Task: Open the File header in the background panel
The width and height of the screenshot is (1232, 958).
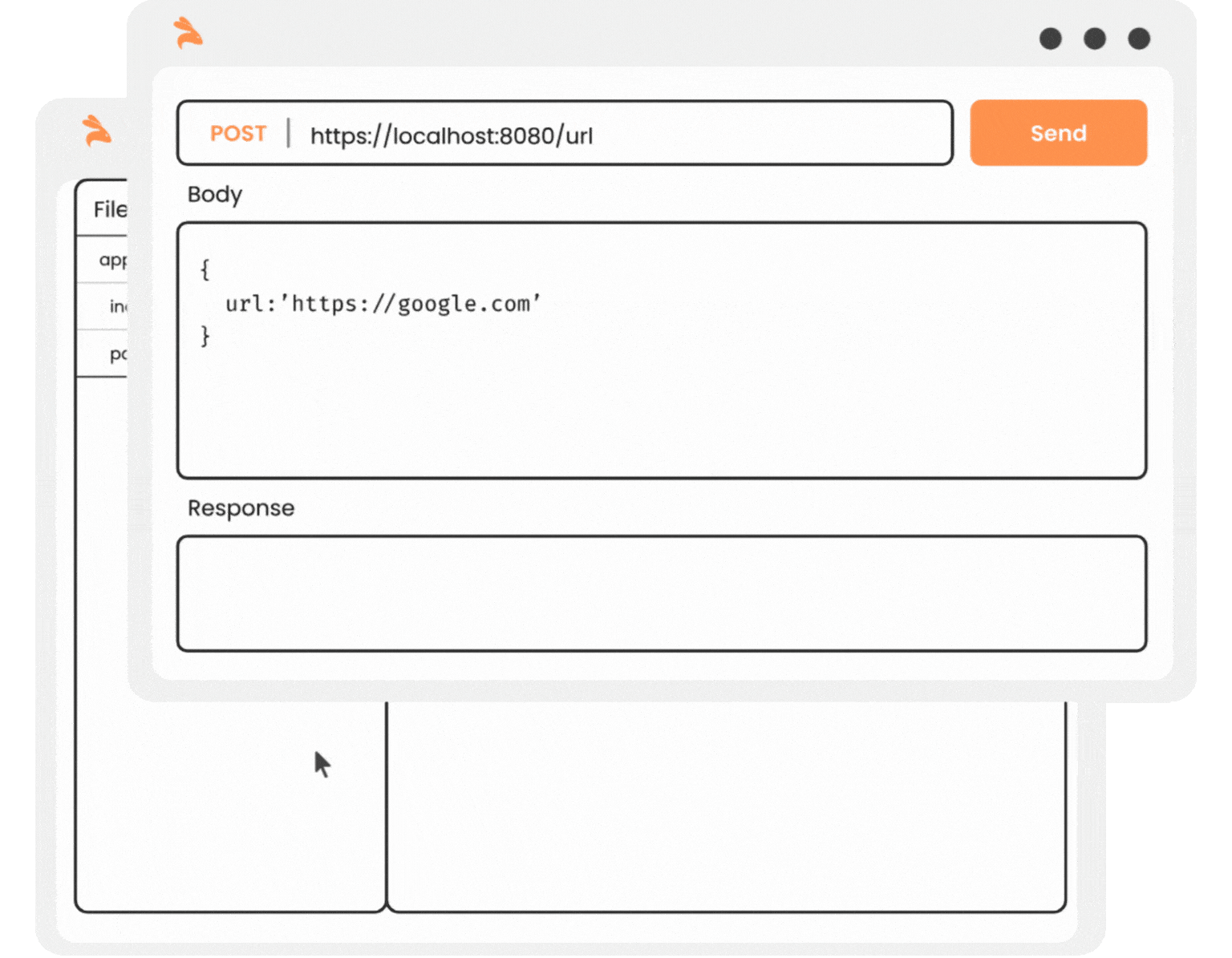Action: 109,209
